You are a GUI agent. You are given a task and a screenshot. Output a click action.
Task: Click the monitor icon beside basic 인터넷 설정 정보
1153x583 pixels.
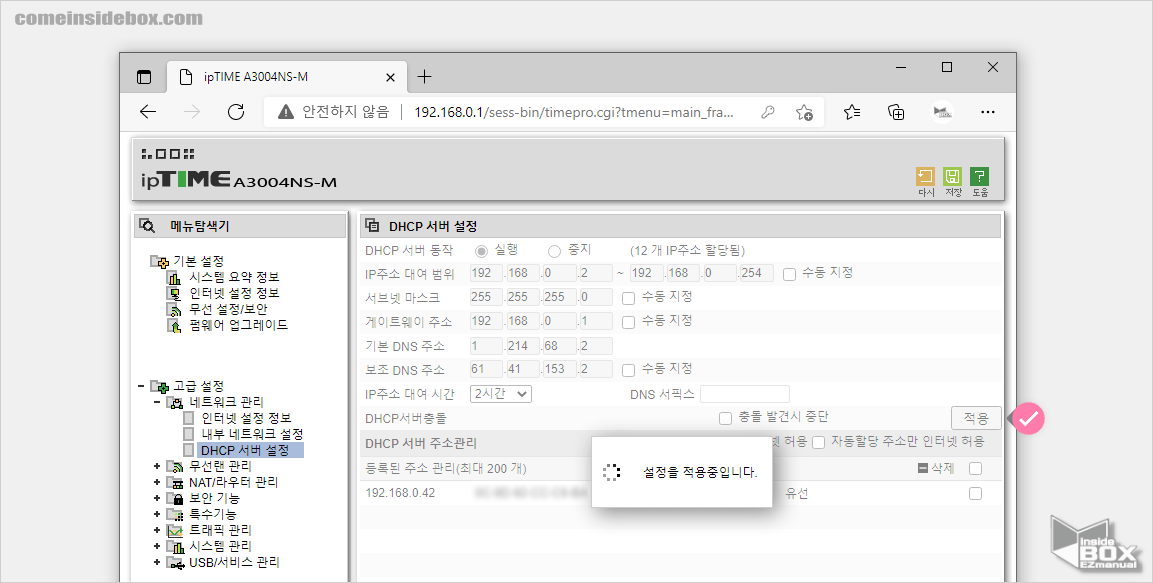(174, 293)
